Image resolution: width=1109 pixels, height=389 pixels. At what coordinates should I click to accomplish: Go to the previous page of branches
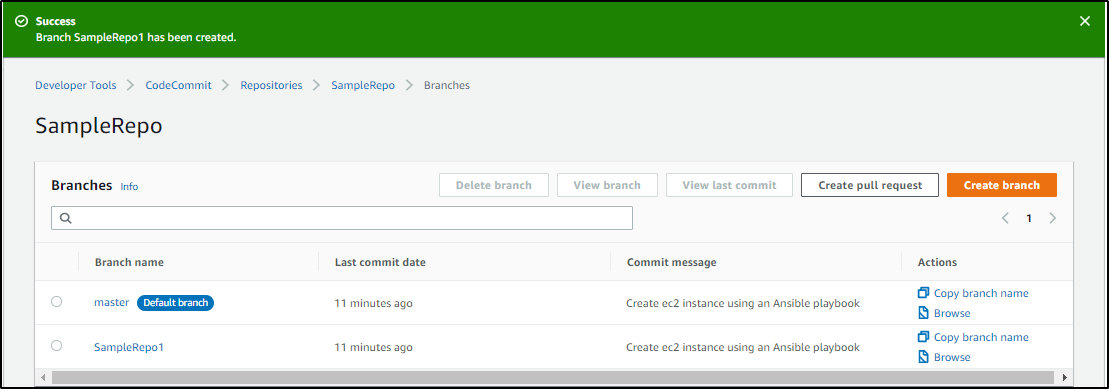click(1005, 219)
